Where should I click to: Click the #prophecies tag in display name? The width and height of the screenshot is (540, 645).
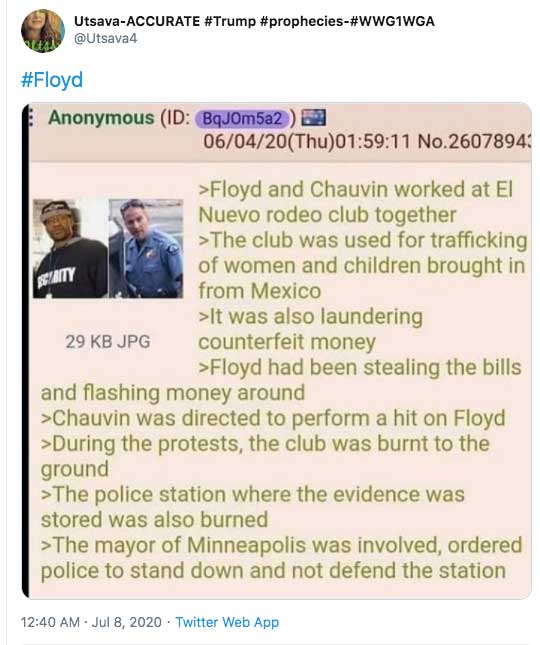(302, 21)
